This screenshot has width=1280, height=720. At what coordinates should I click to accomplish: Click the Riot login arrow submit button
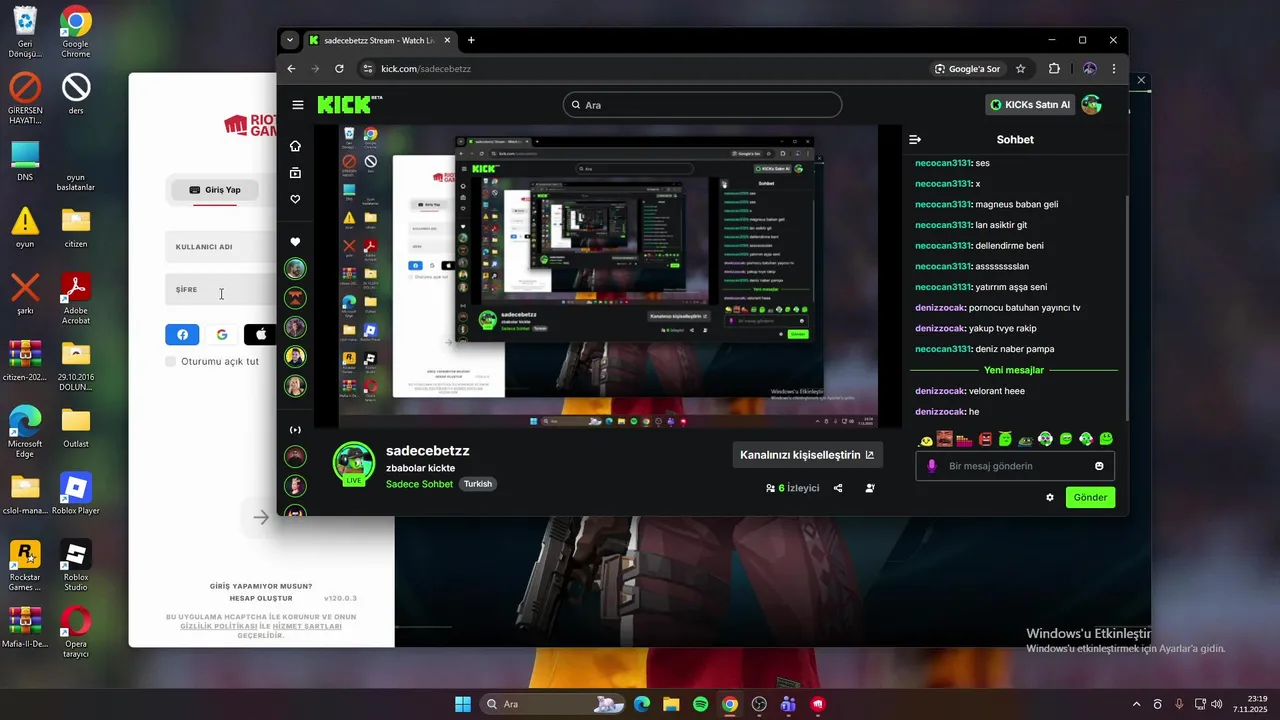[261, 517]
